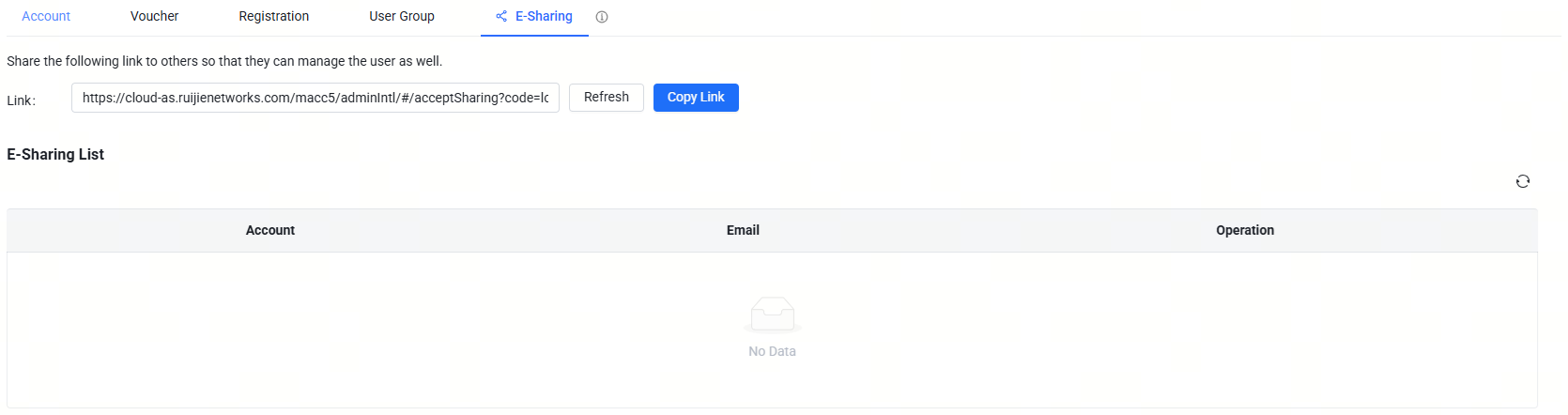Focus the sharing link URL field
This screenshot has width=1568, height=415.
pyautogui.click(x=315, y=98)
